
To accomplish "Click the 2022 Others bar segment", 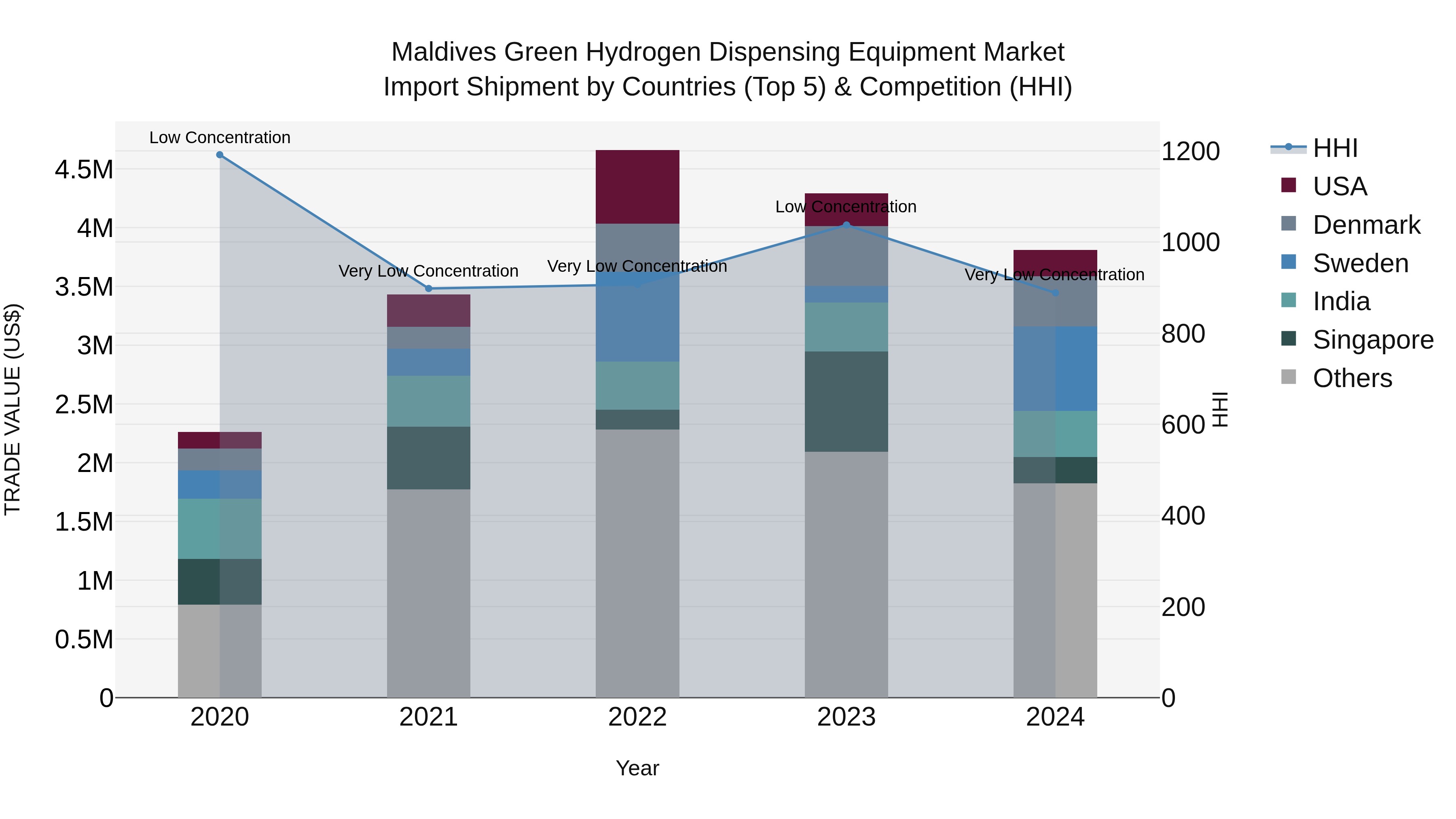I will 637,563.
